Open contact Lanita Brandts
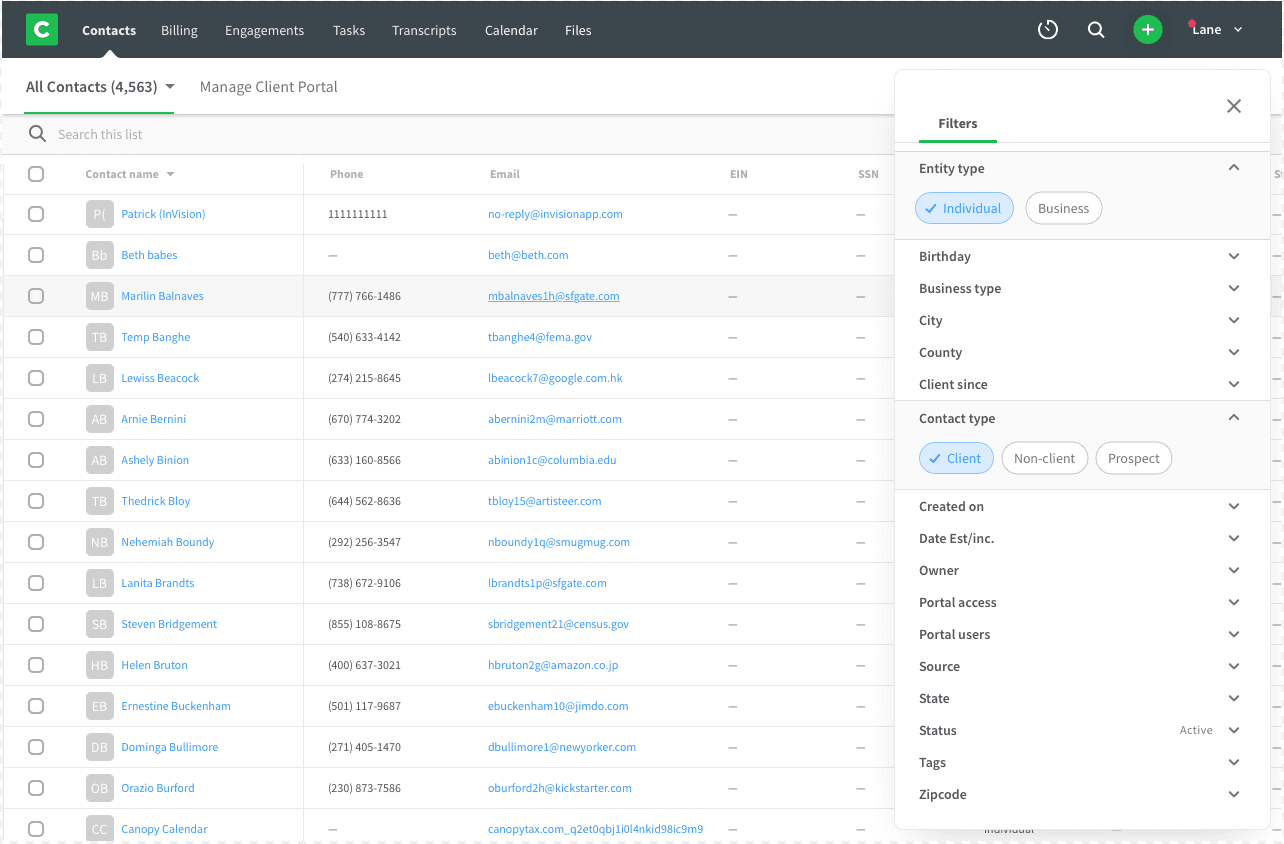 pos(158,583)
